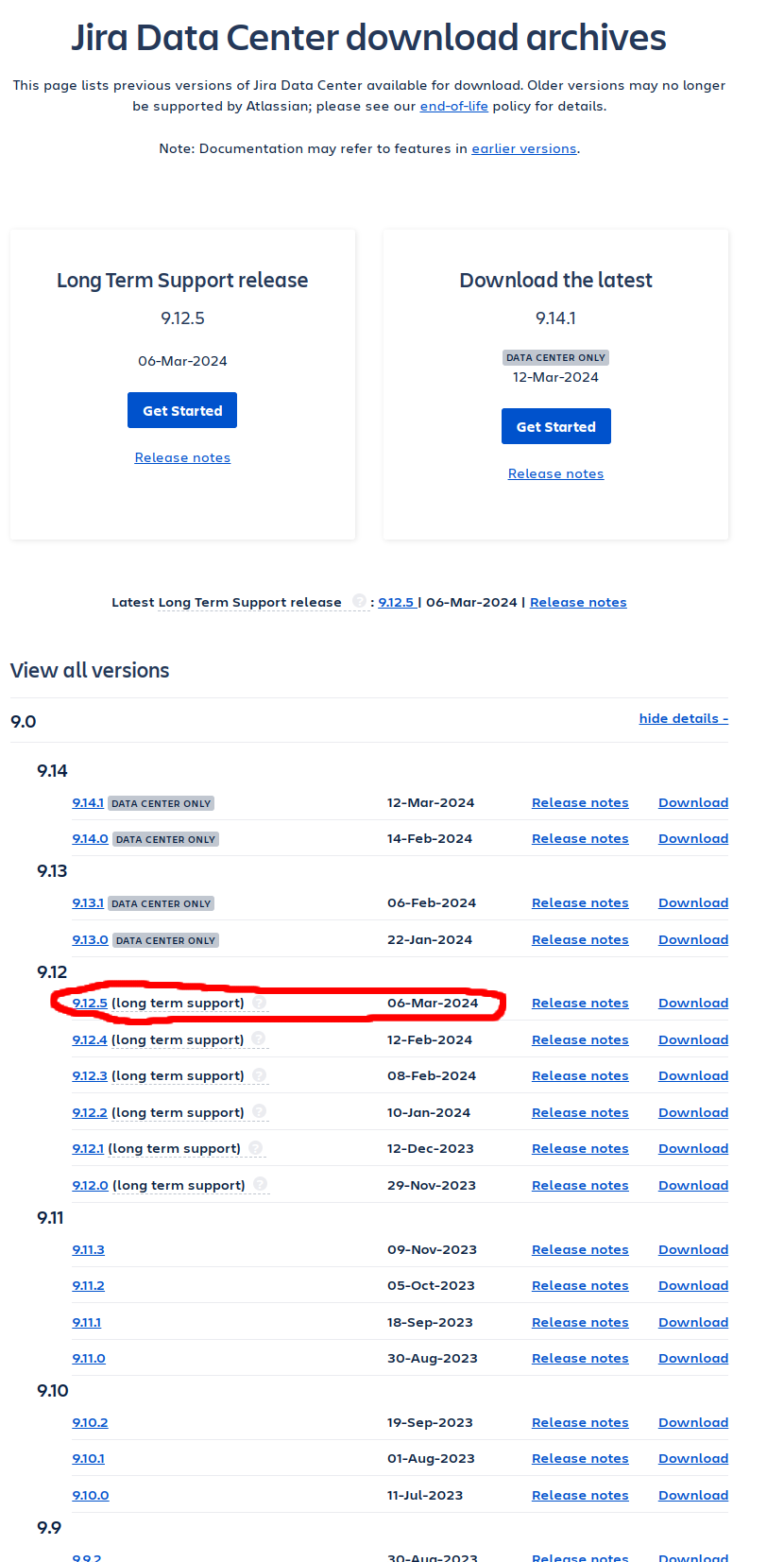Open version 9.12.4 link
Screen dimensions: 784x1562
point(90,1039)
